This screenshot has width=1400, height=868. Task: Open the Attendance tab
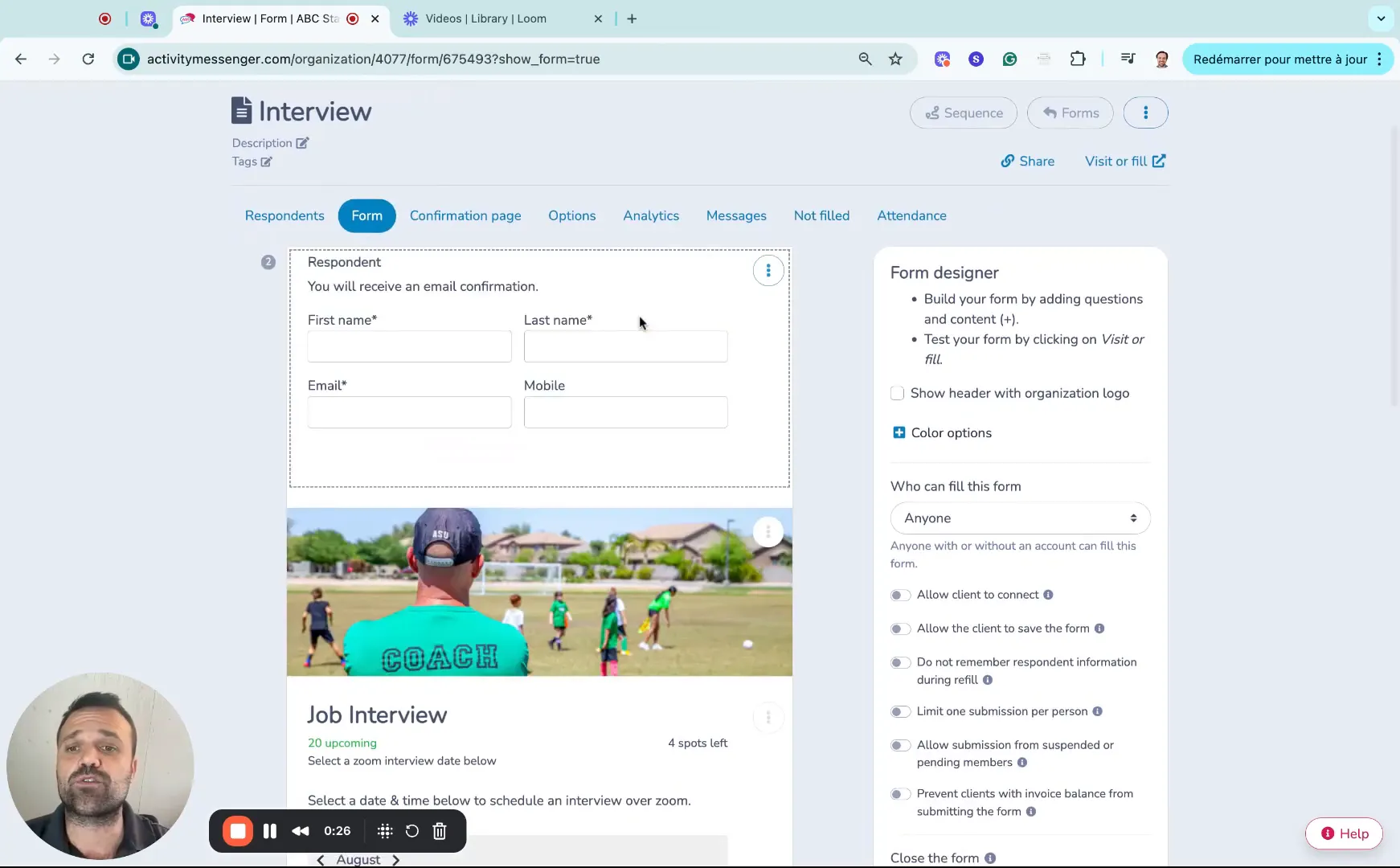pos(911,215)
